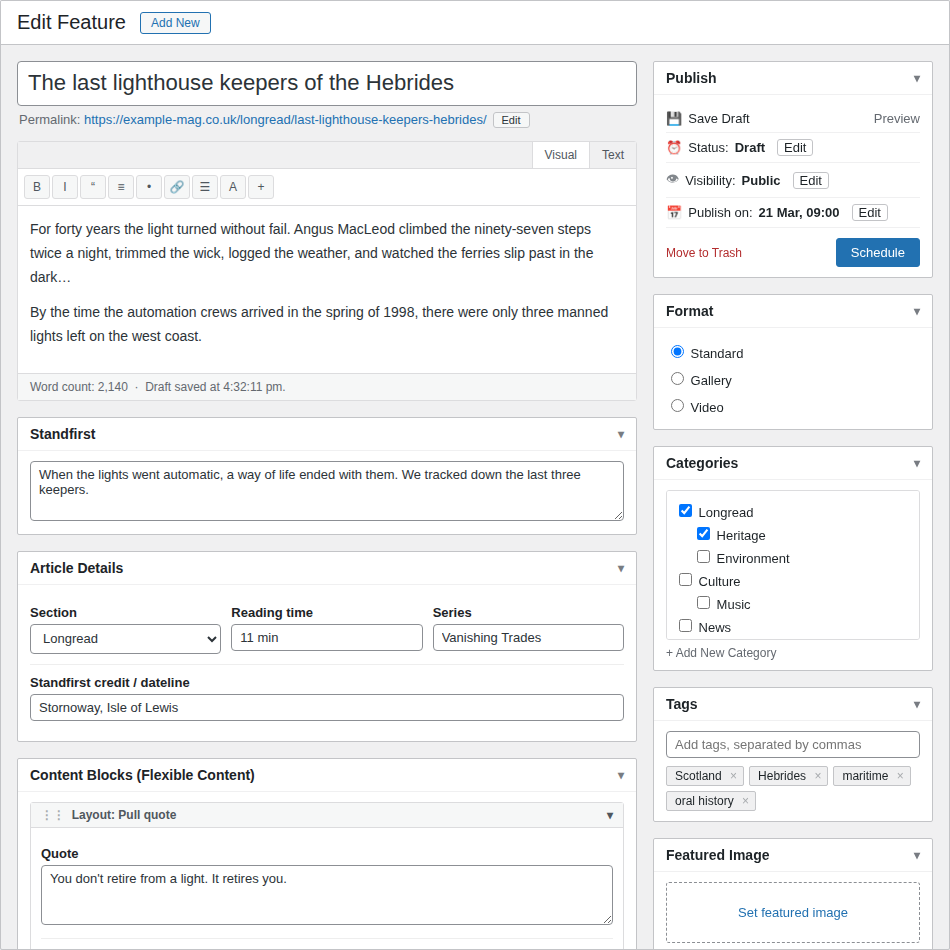Click the post title field
This screenshot has height=950, width=950.
tap(327, 84)
